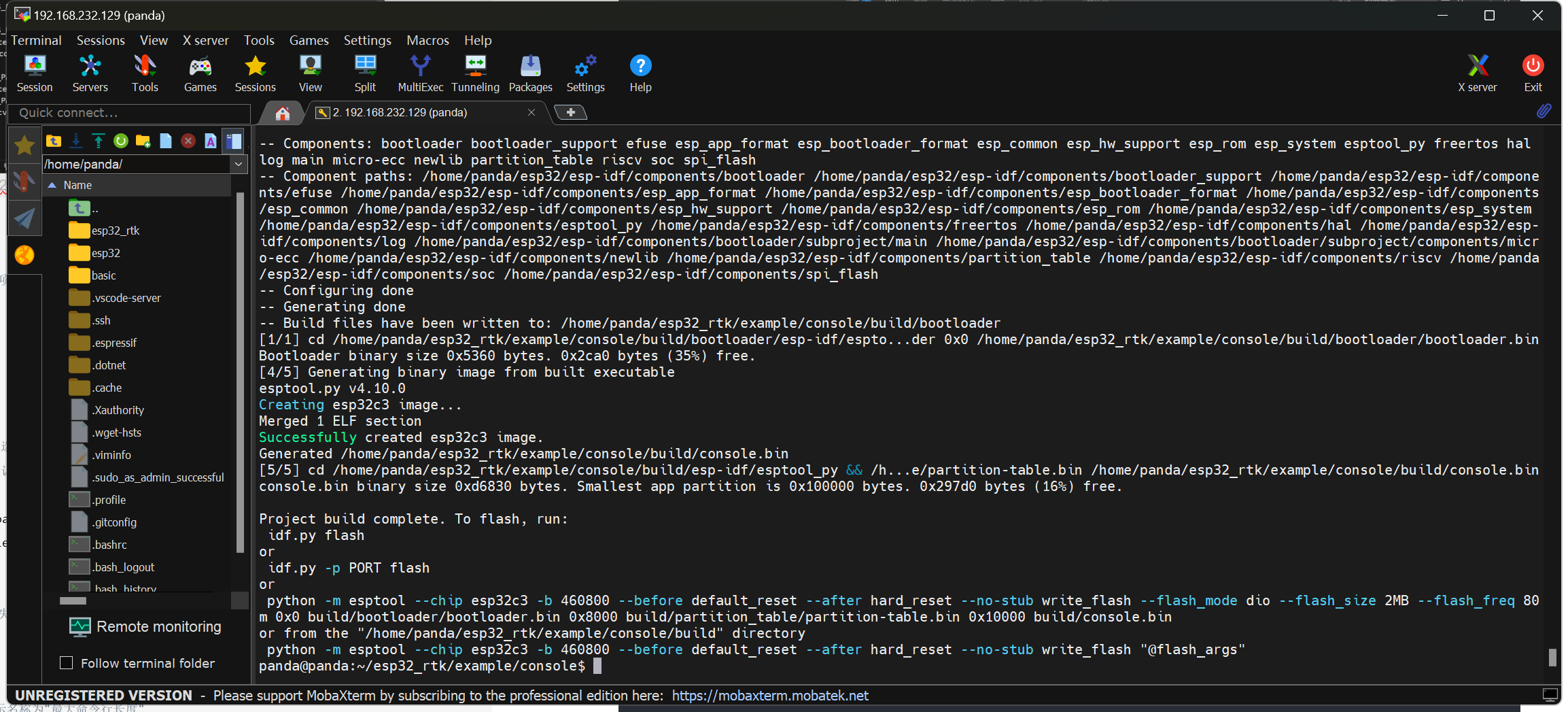Click the red Exit power icon
Screen dimensions: 1568x712
point(1533,73)
